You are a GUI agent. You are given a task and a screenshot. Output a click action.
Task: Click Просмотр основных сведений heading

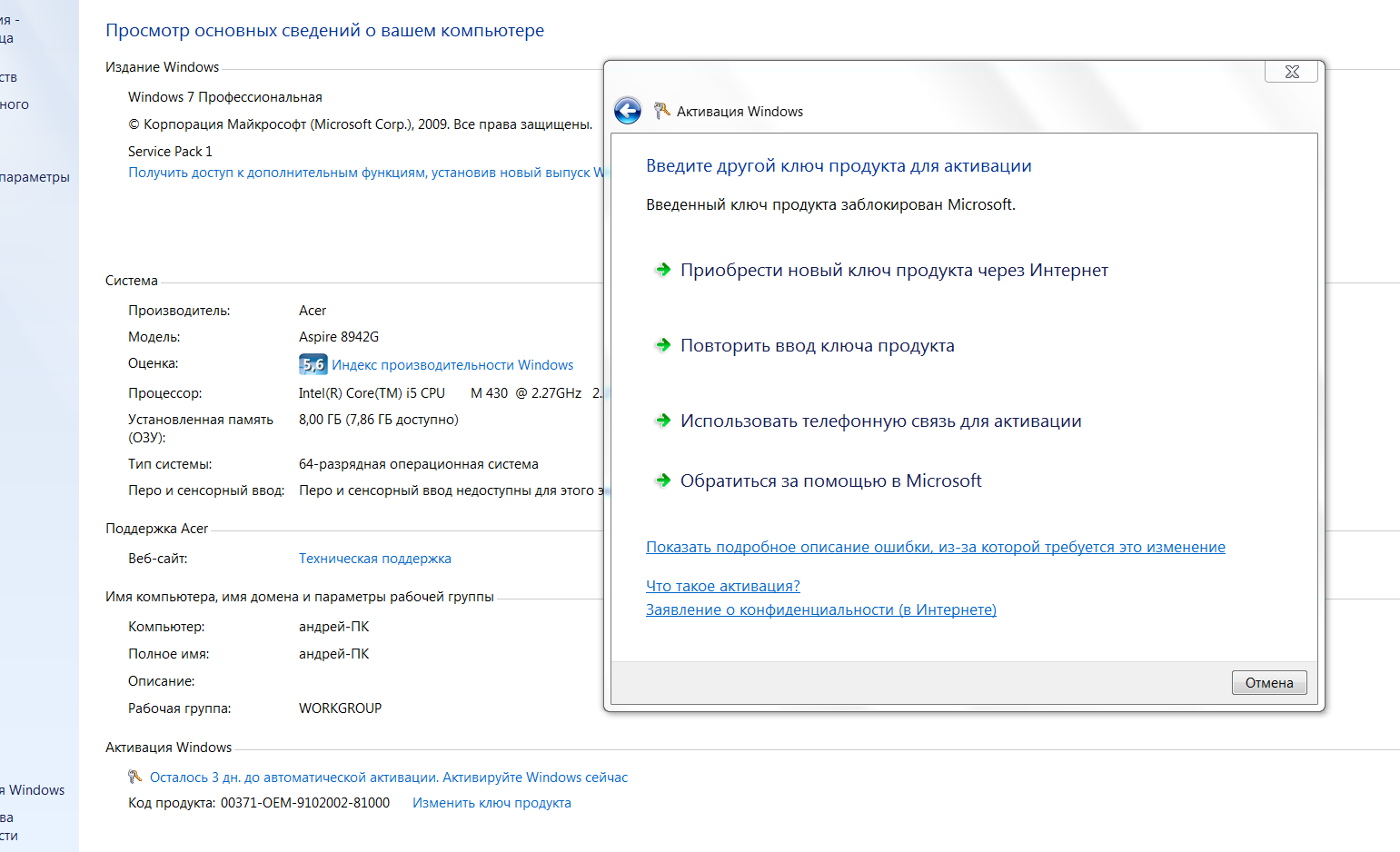tap(324, 30)
